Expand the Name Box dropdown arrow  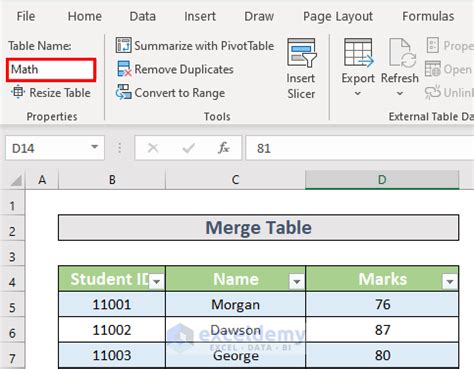pos(95,147)
